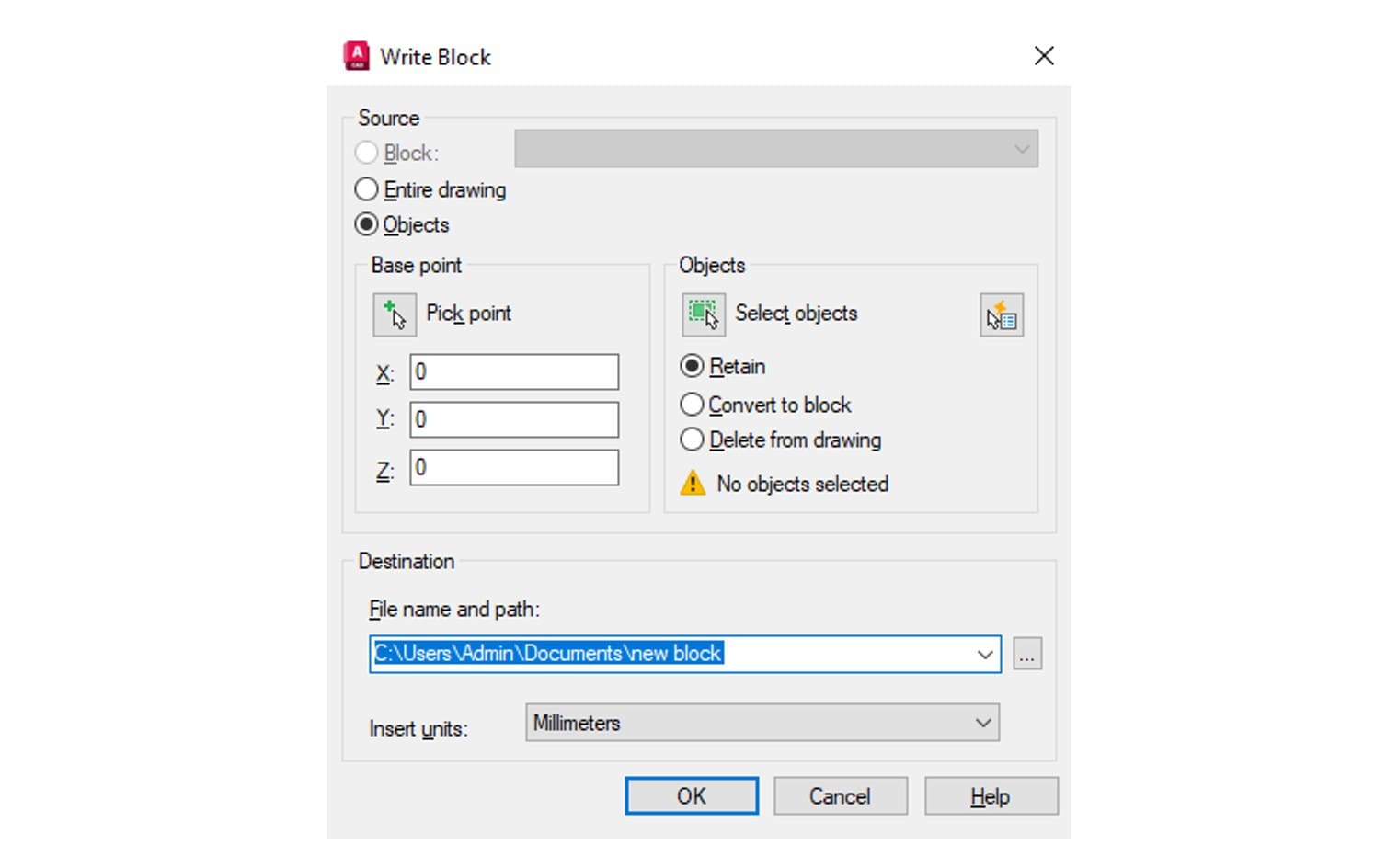Click the Select objects icon button
Screen dimensions: 1398x868
[x=704, y=314]
